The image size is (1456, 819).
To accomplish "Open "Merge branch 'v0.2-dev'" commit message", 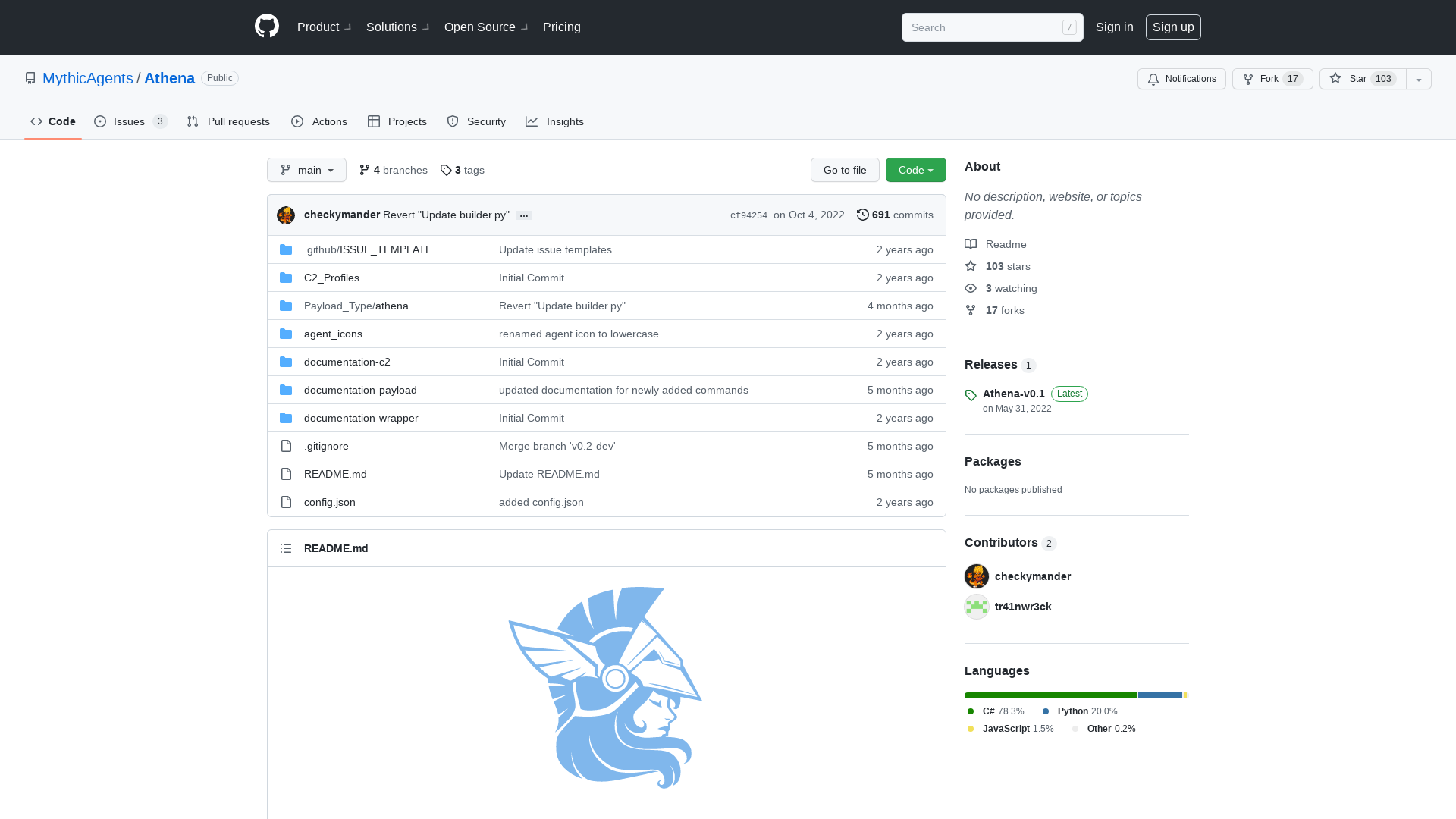I will (557, 446).
